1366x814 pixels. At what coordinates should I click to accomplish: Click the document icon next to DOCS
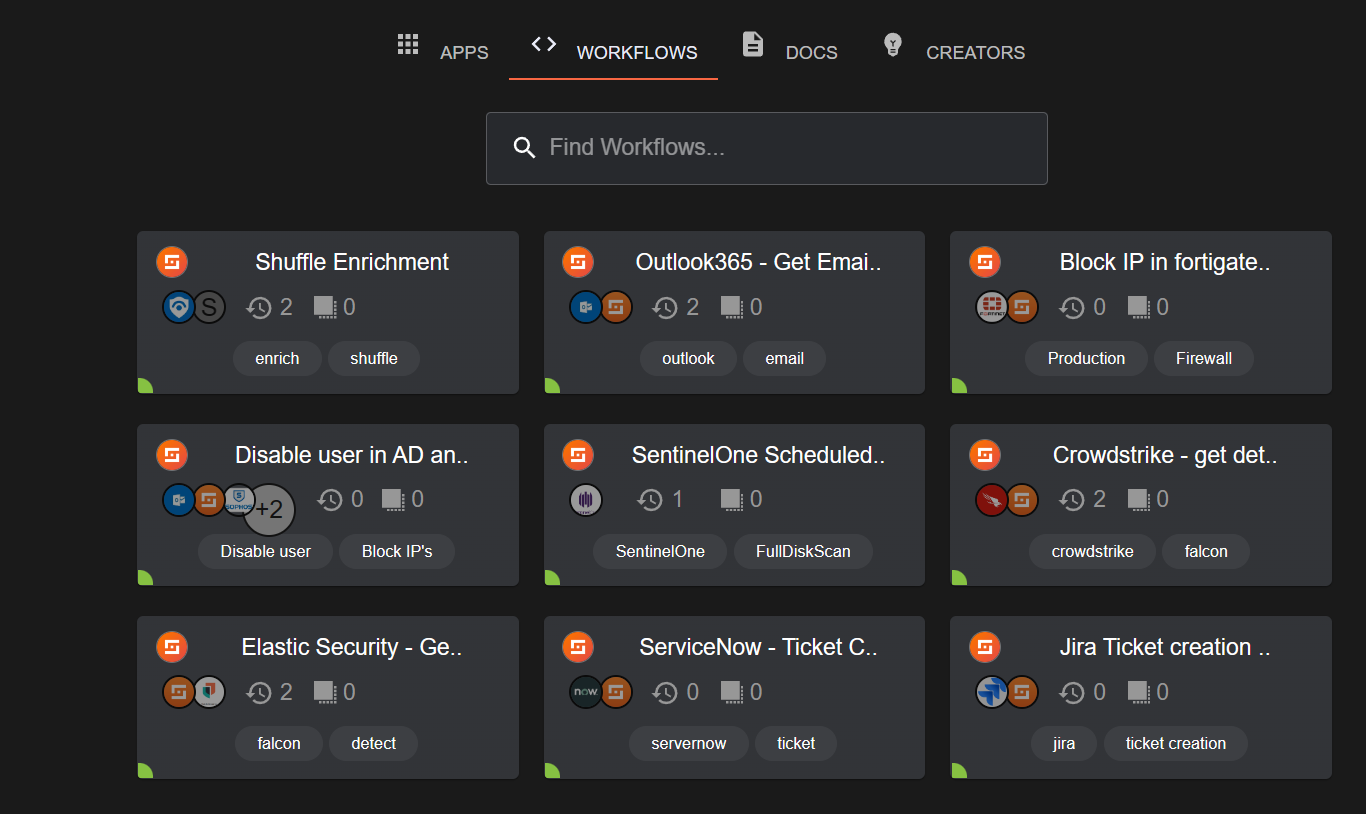pyautogui.click(x=752, y=44)
